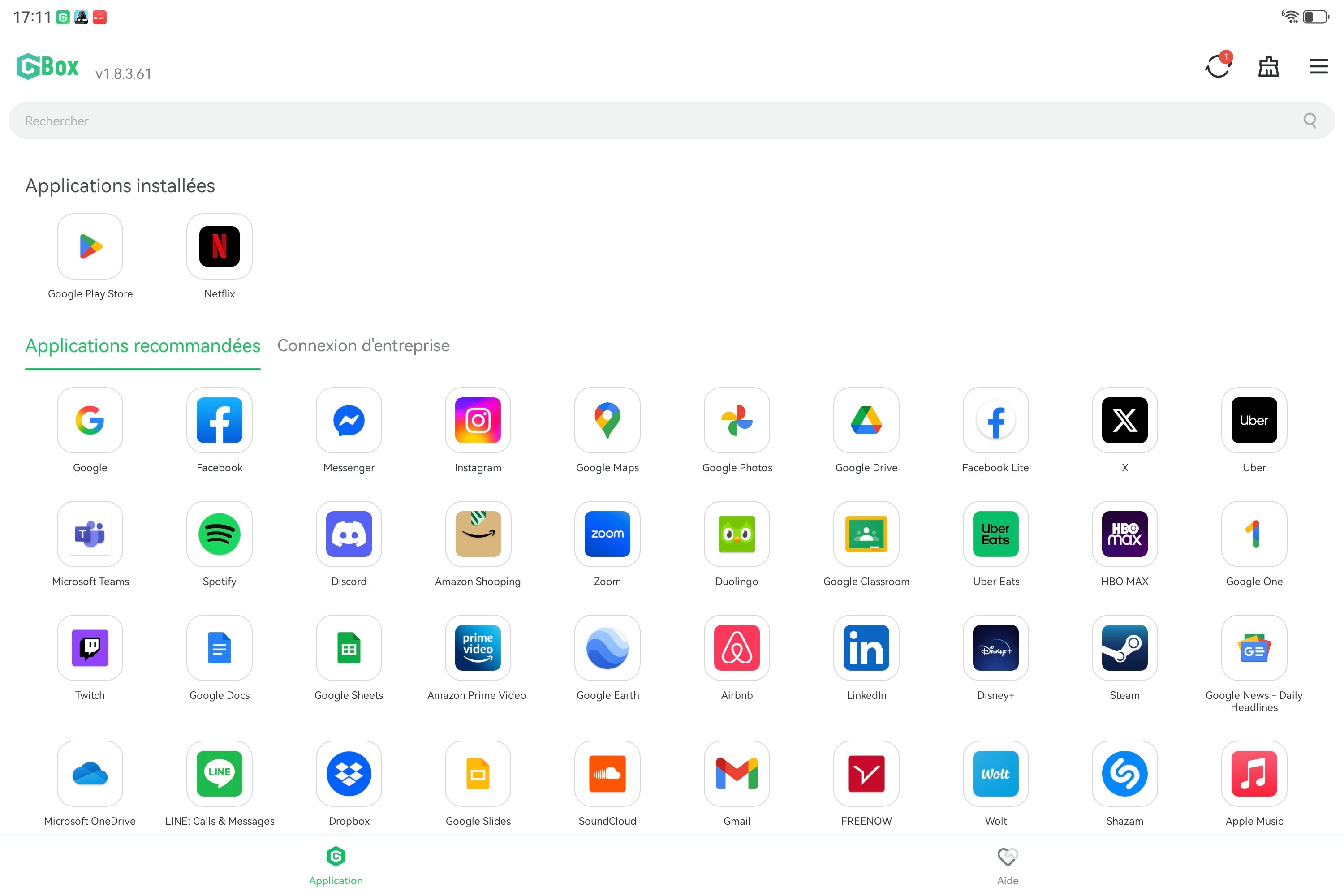Select the Google Classroom icon
1344x896 pixels.
point(866,534)
